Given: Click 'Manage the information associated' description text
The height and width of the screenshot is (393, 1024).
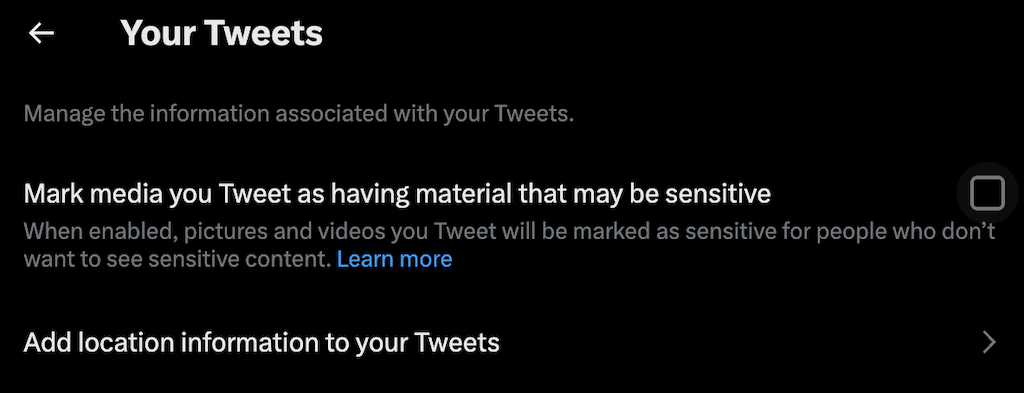Looking at the screenshot, I should (298, 114).
